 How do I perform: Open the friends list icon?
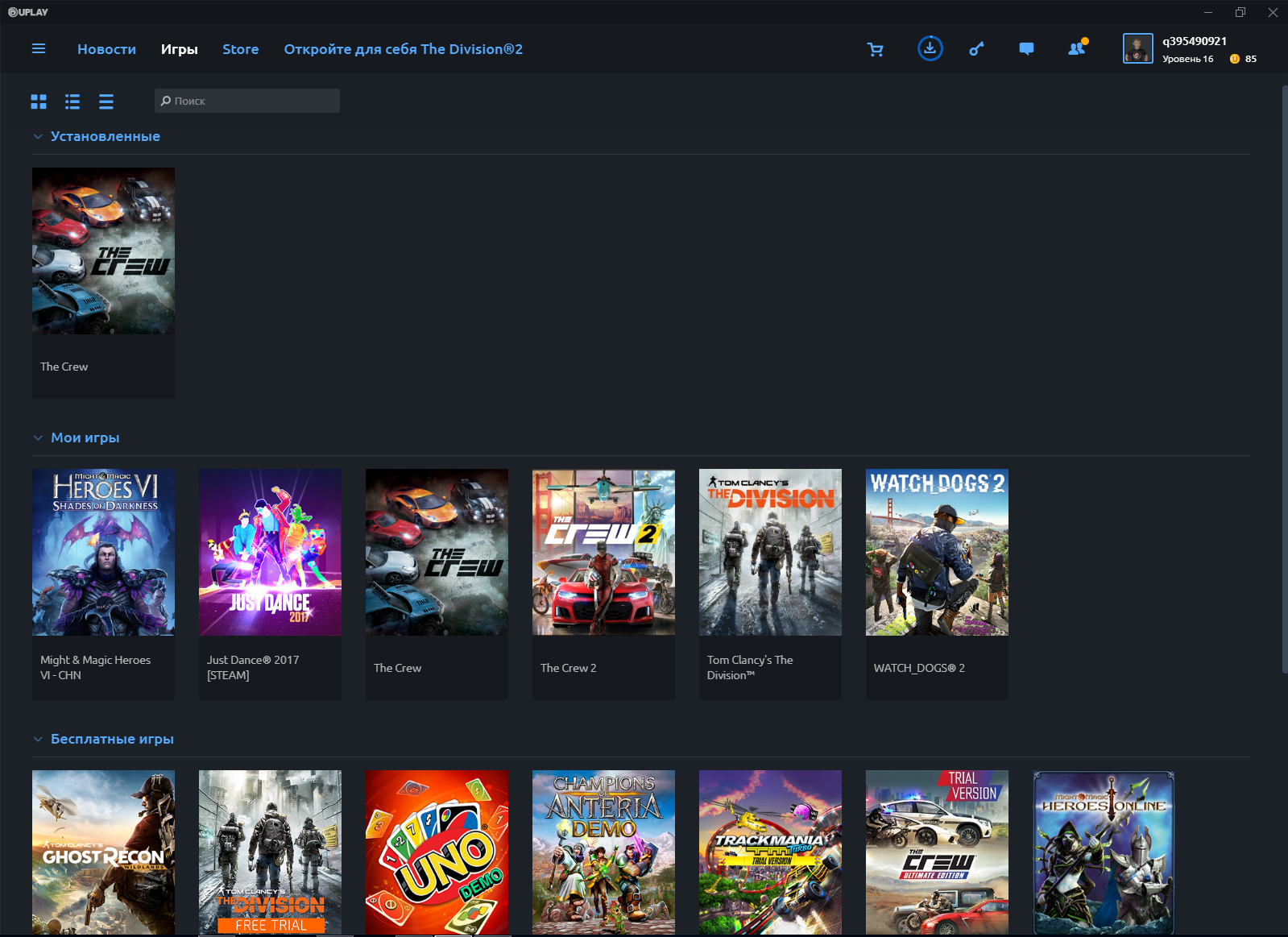(1076, 49)
